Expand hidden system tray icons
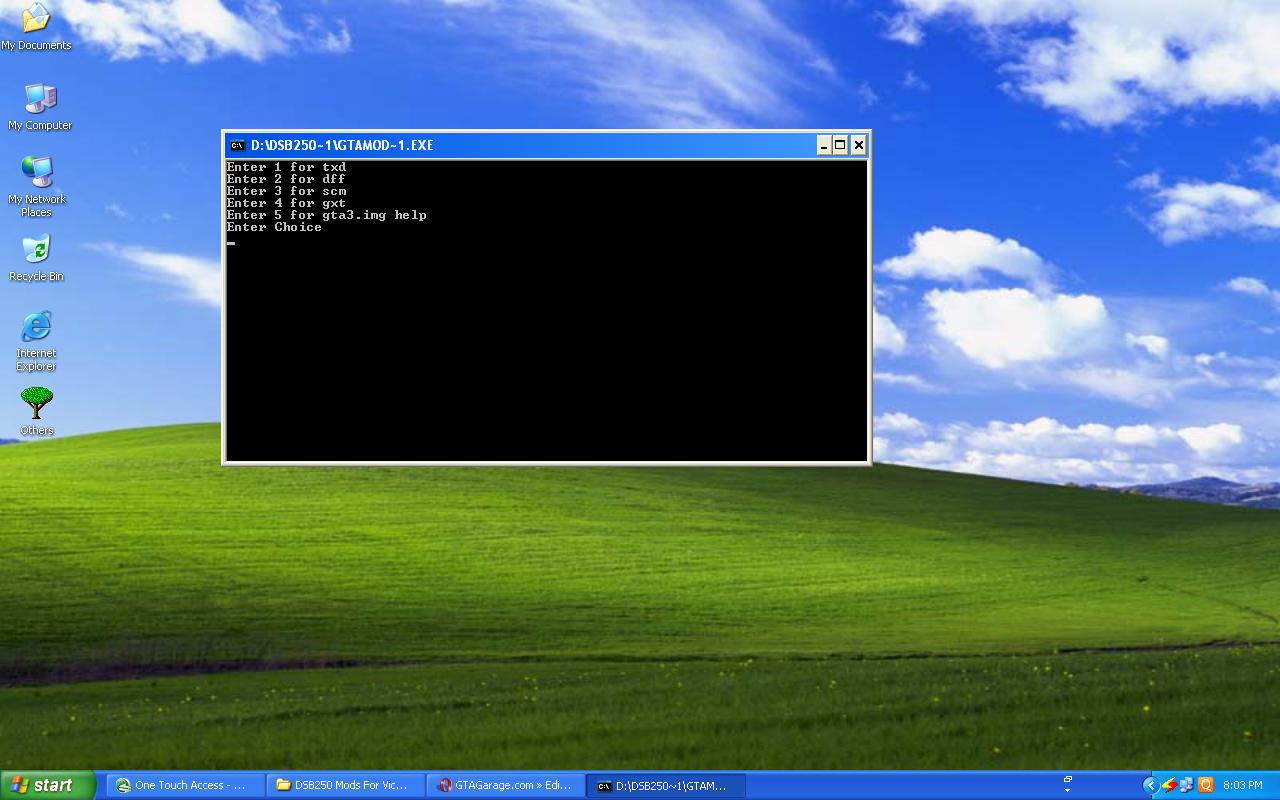This screenshot has height=800, width=1280. 1149,785
